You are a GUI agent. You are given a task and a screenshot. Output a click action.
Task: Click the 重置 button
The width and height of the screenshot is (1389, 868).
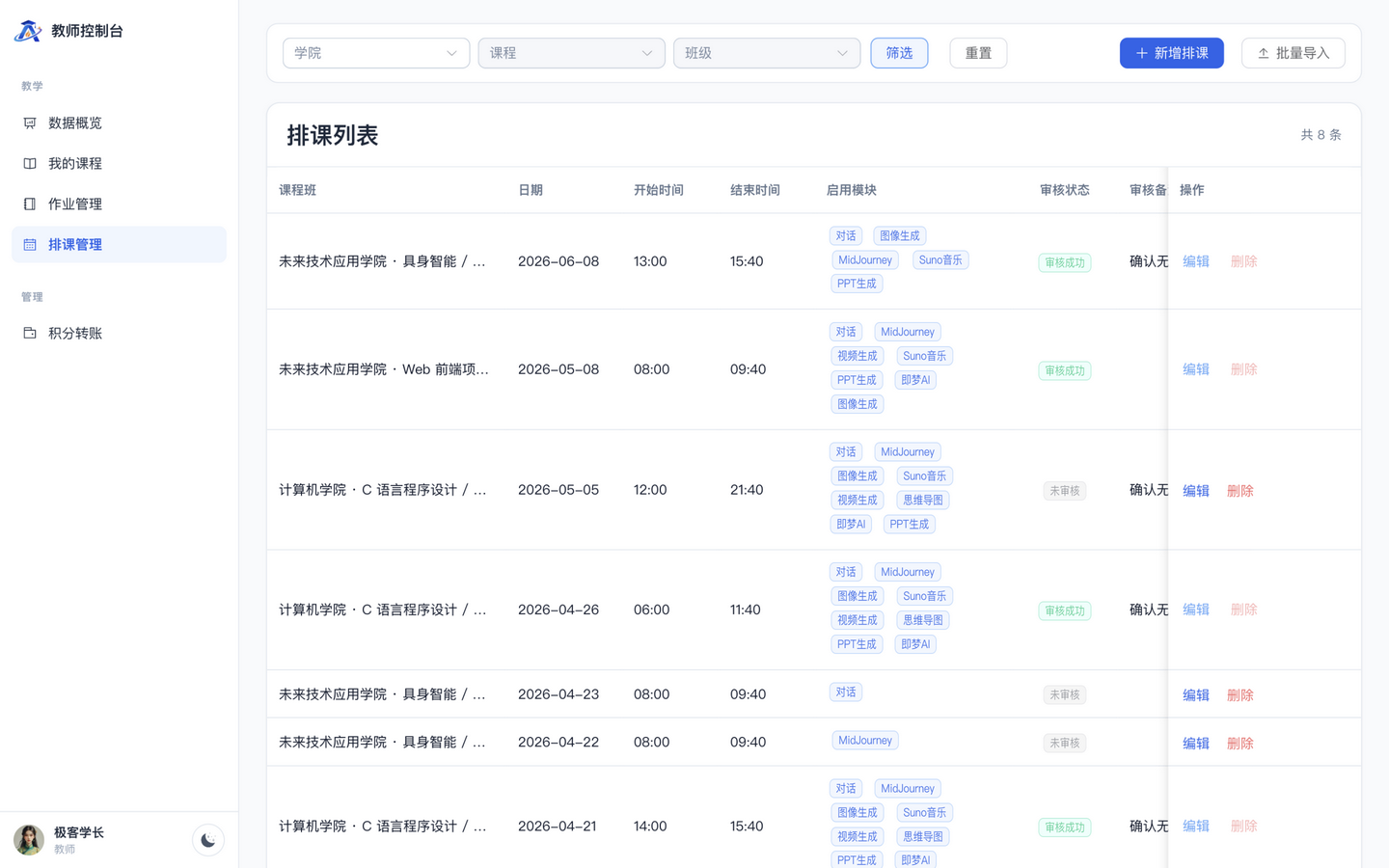click(978, 53)
